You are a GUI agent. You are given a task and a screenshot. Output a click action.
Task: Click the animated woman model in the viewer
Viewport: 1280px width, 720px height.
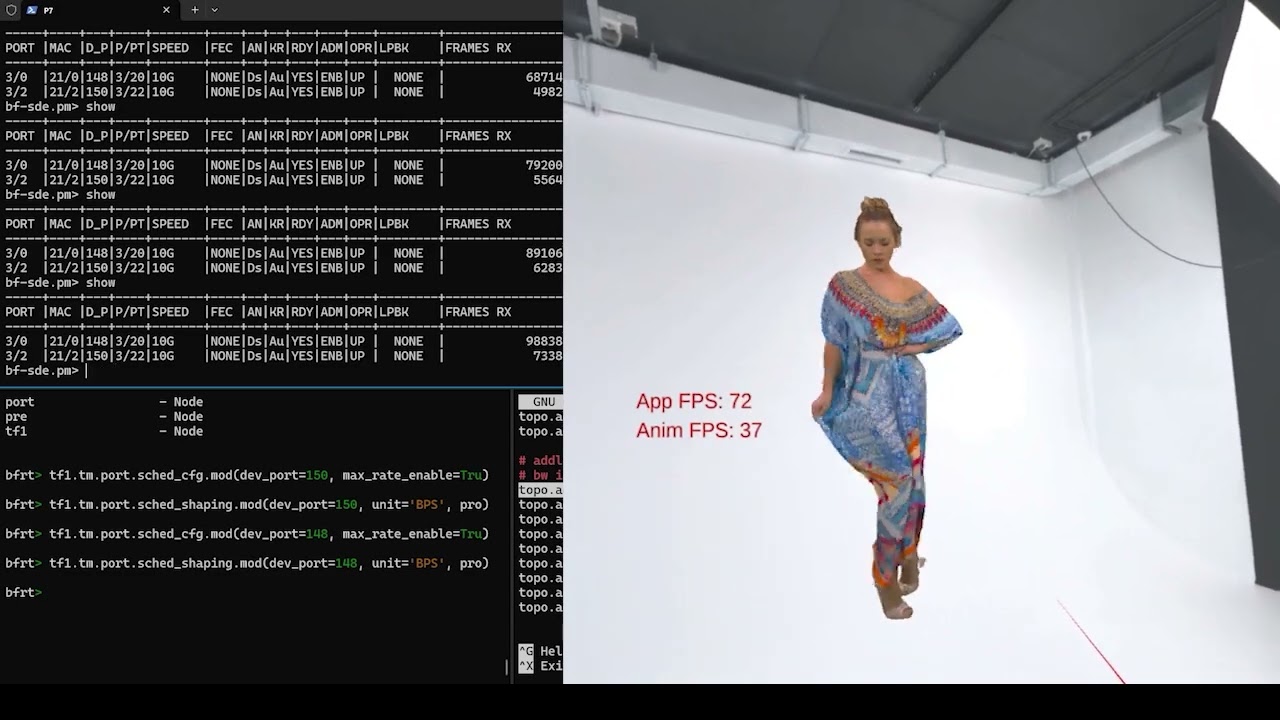point(884,410)
